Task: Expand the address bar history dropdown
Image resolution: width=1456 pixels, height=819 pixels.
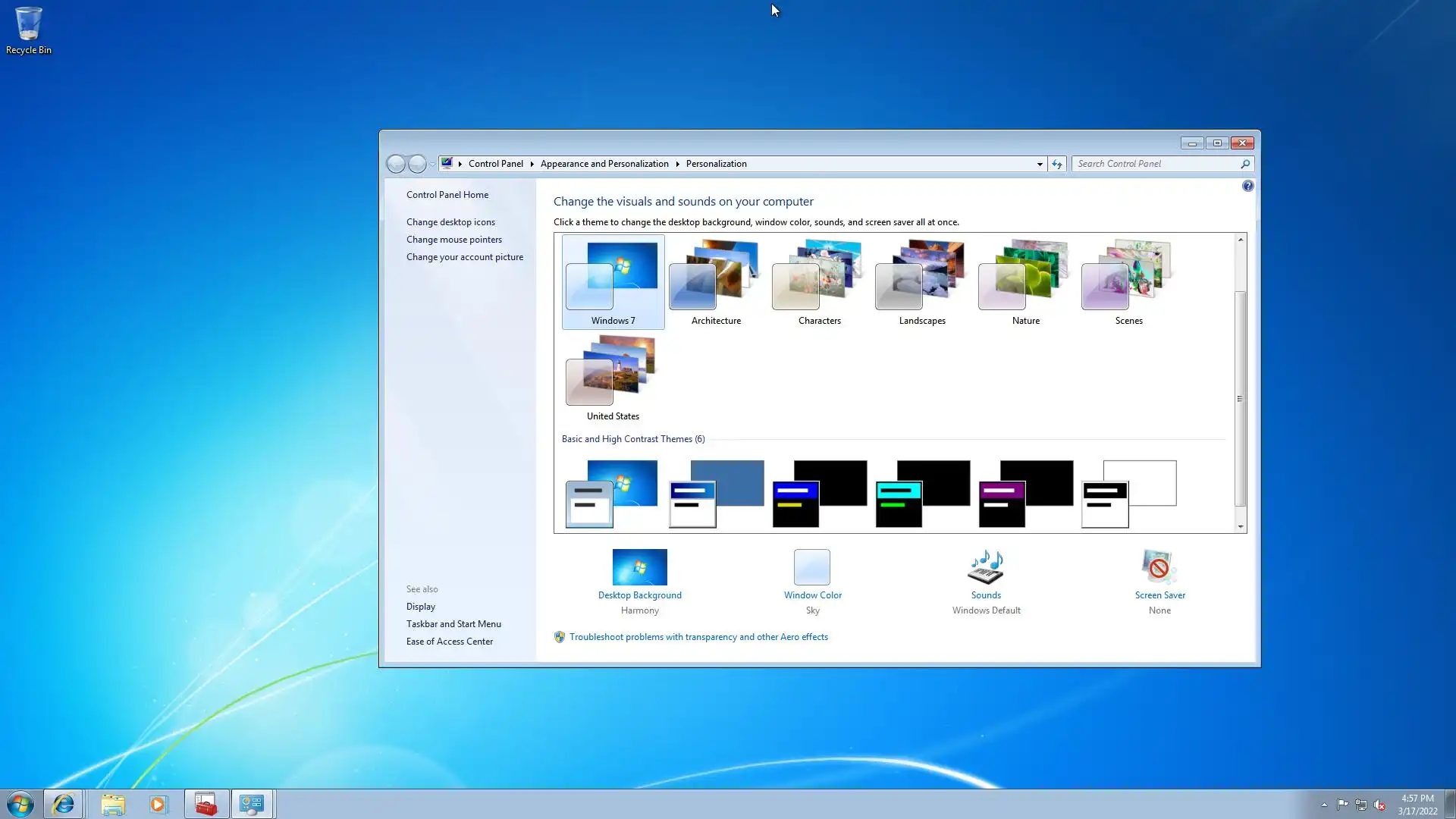Action: tap(1040, 164)
